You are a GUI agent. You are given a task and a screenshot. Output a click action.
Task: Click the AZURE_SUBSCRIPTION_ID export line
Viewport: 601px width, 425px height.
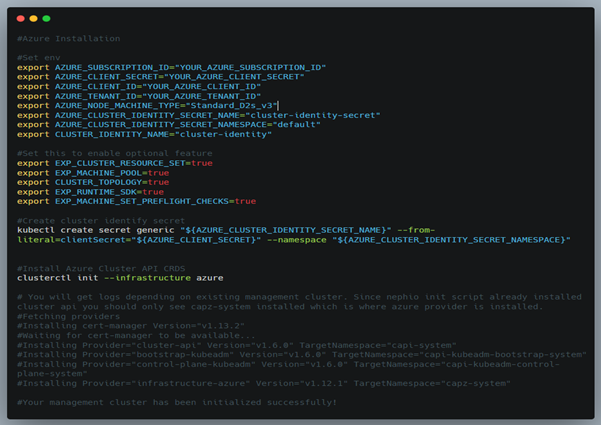(171, 67)
